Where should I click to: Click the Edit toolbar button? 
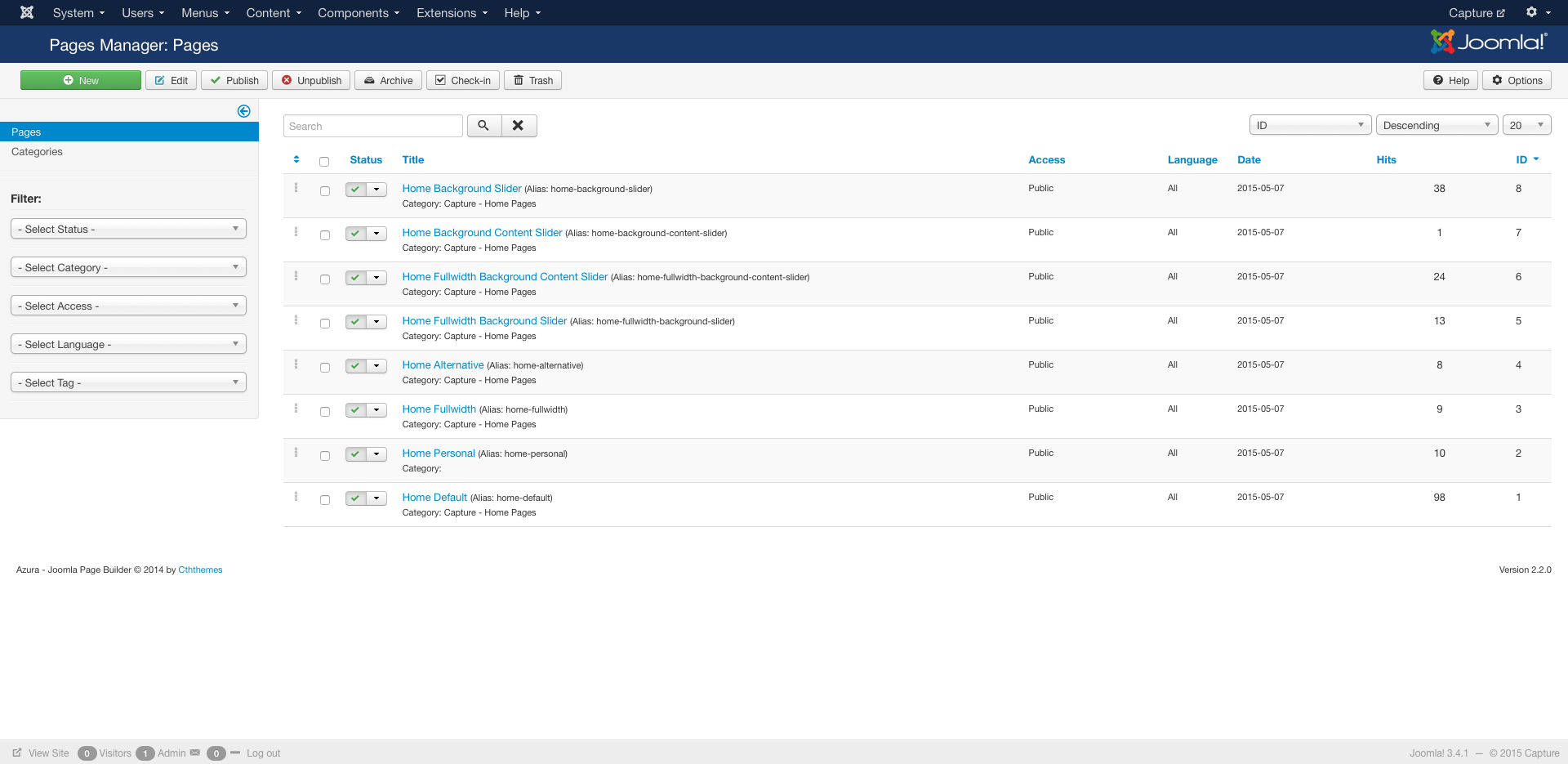click(171, 80)
